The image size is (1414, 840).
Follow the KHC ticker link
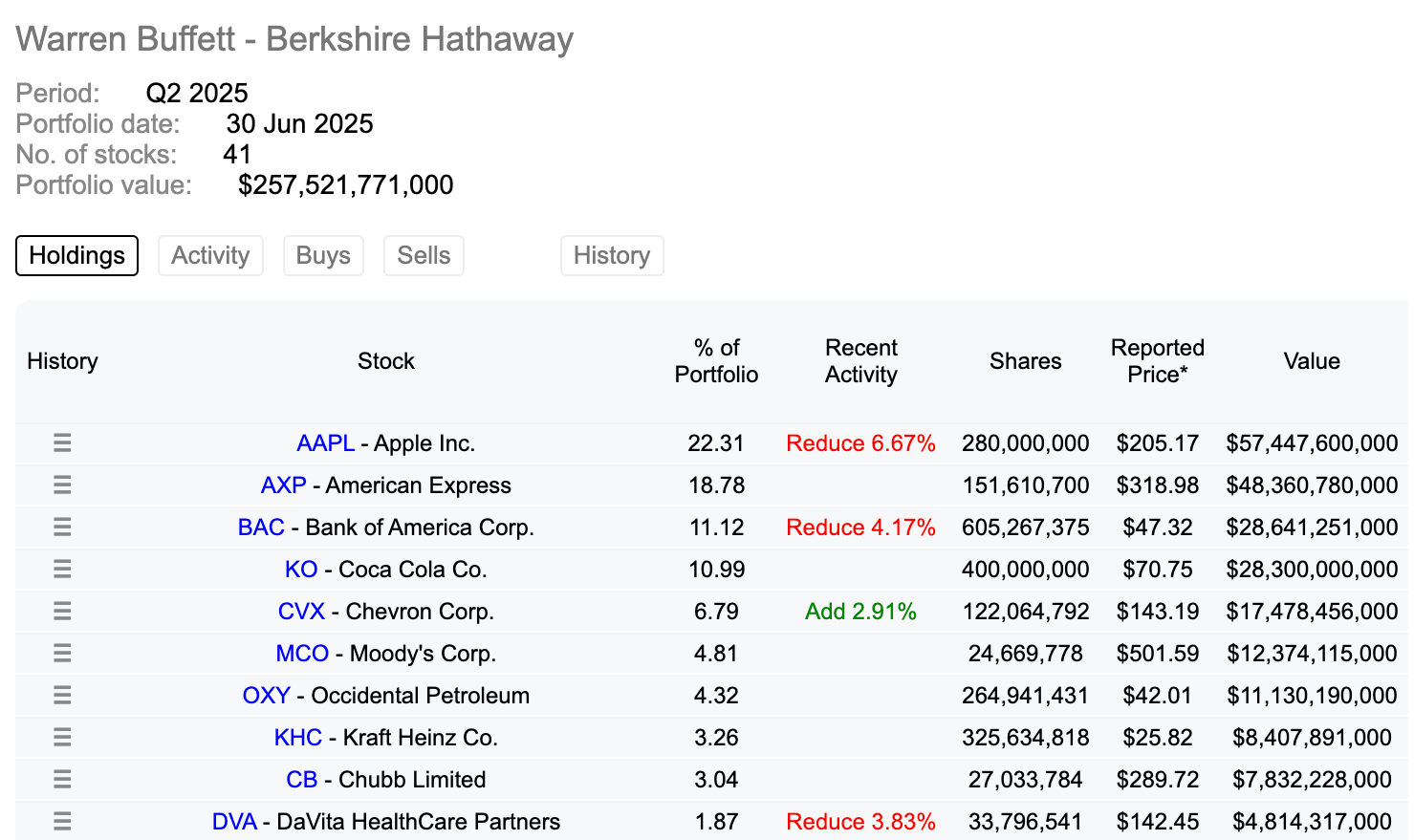coord(298,738)
